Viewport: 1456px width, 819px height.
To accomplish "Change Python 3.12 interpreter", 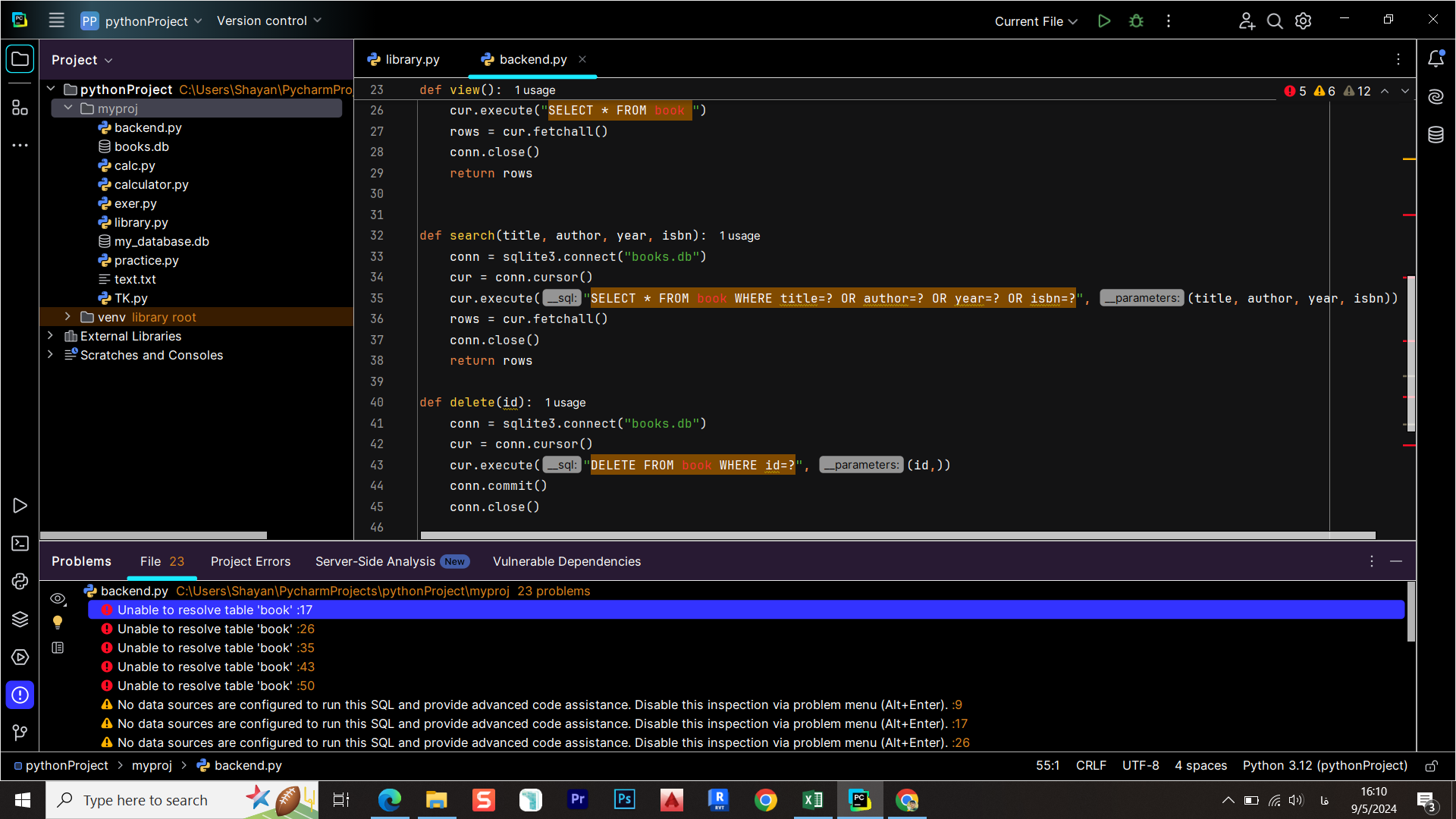I will (x=1325, y=766).
